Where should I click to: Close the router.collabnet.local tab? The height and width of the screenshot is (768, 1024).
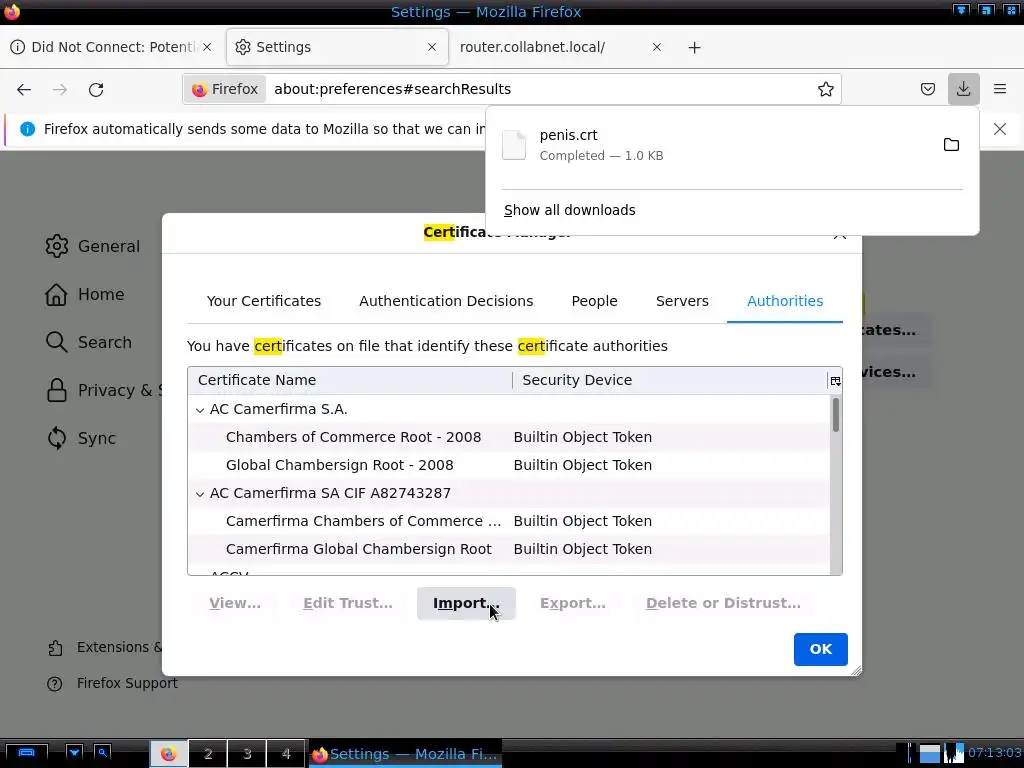[x=657, y=47]
